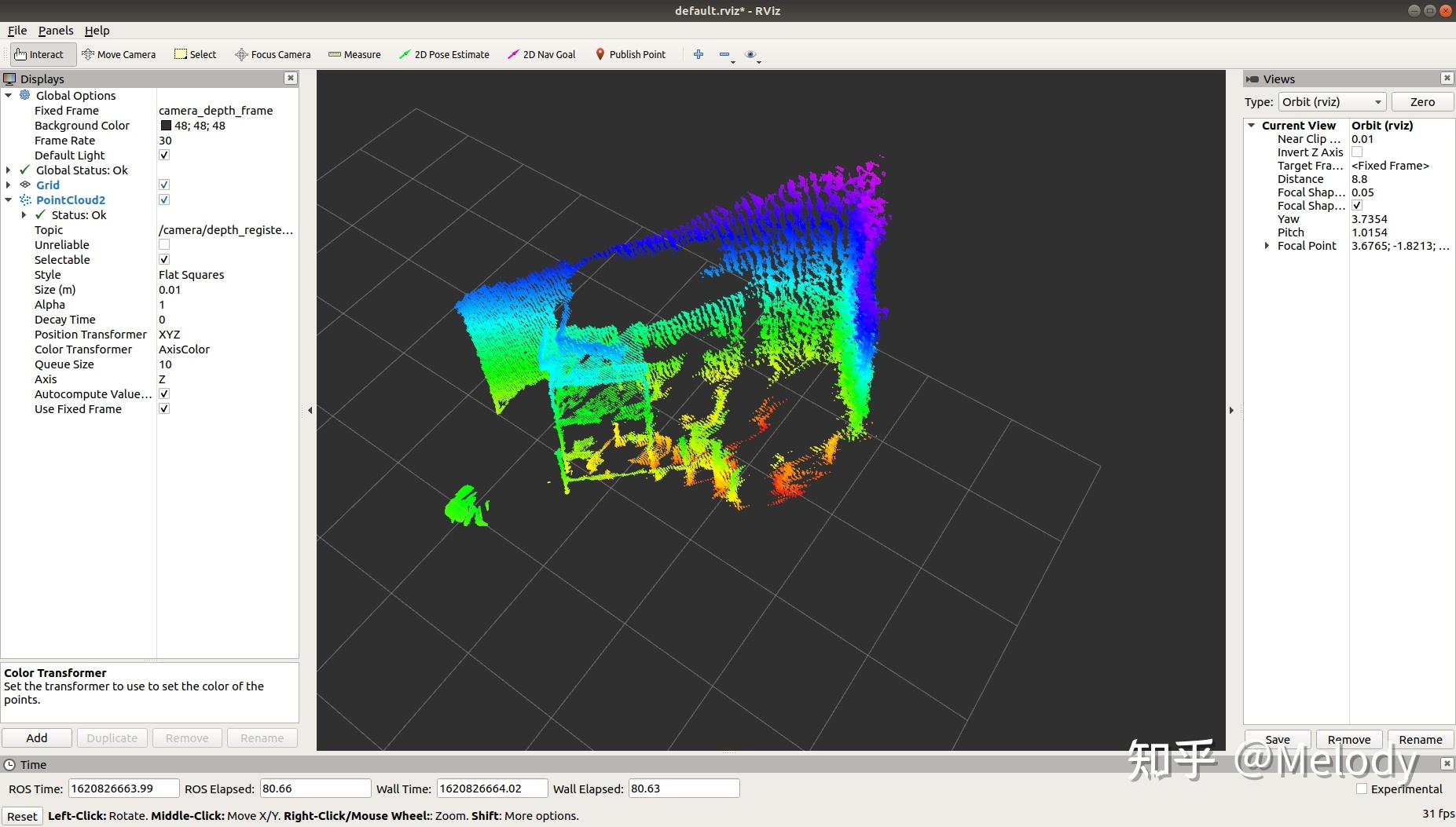This screenshot has width=1456, height=827.
Task: Activate the 2D Nav Goal tool
Action: [x=541, y=54]
